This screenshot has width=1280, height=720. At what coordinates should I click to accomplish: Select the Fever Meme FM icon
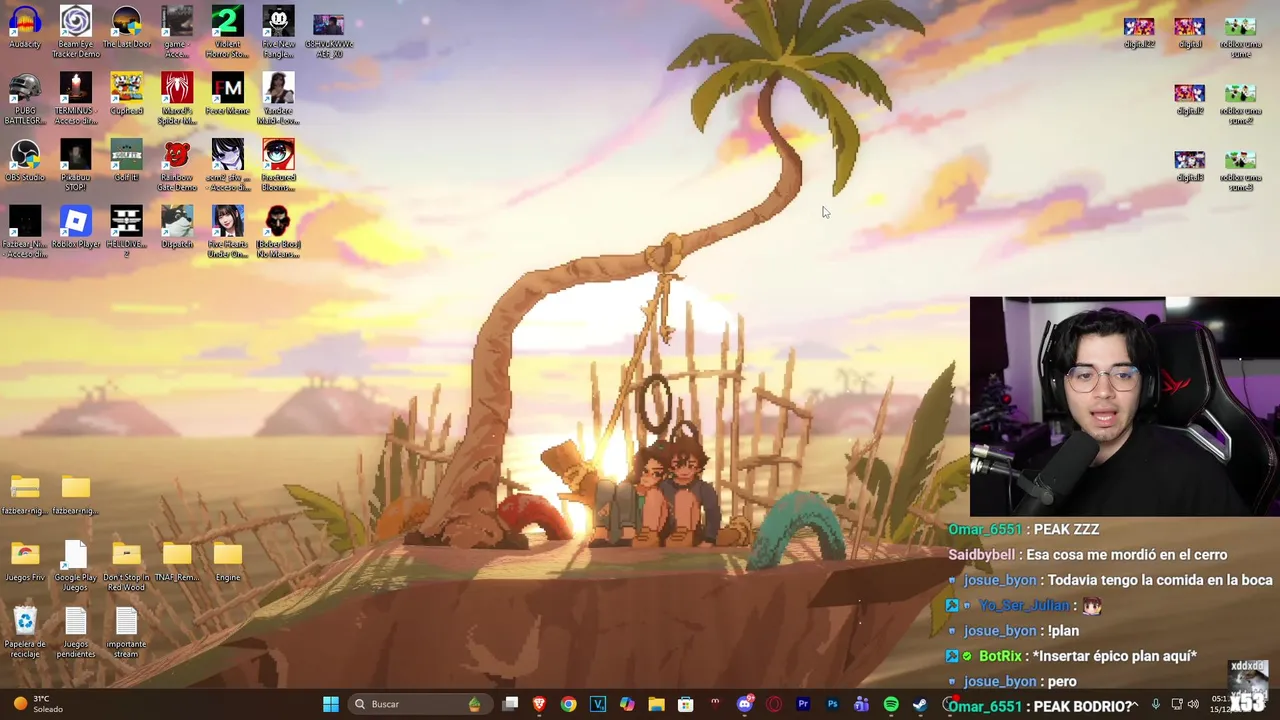[227, 95]
